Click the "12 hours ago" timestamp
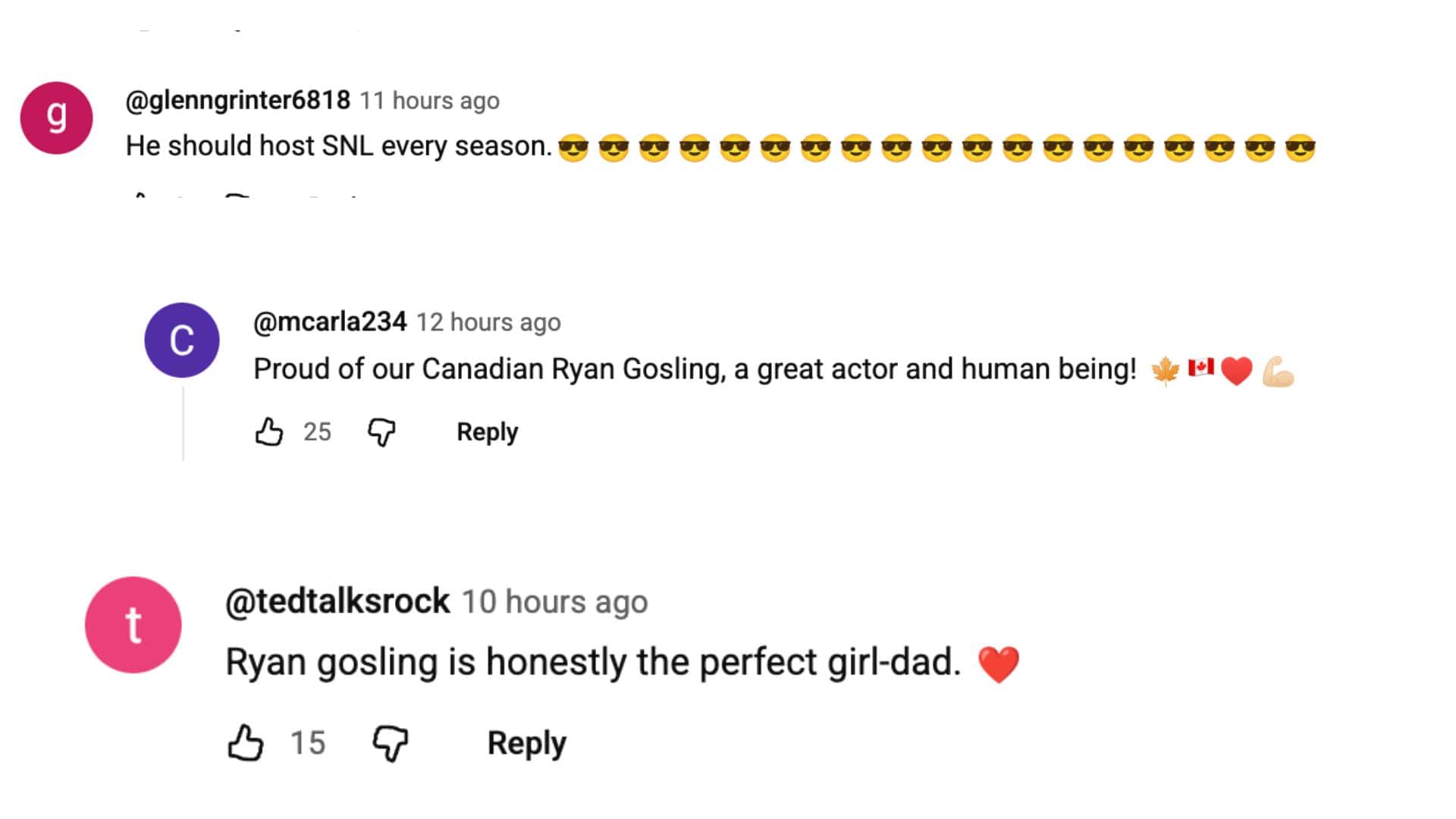The width and height of the screenshot is (1456, 819). coord(488,322)
